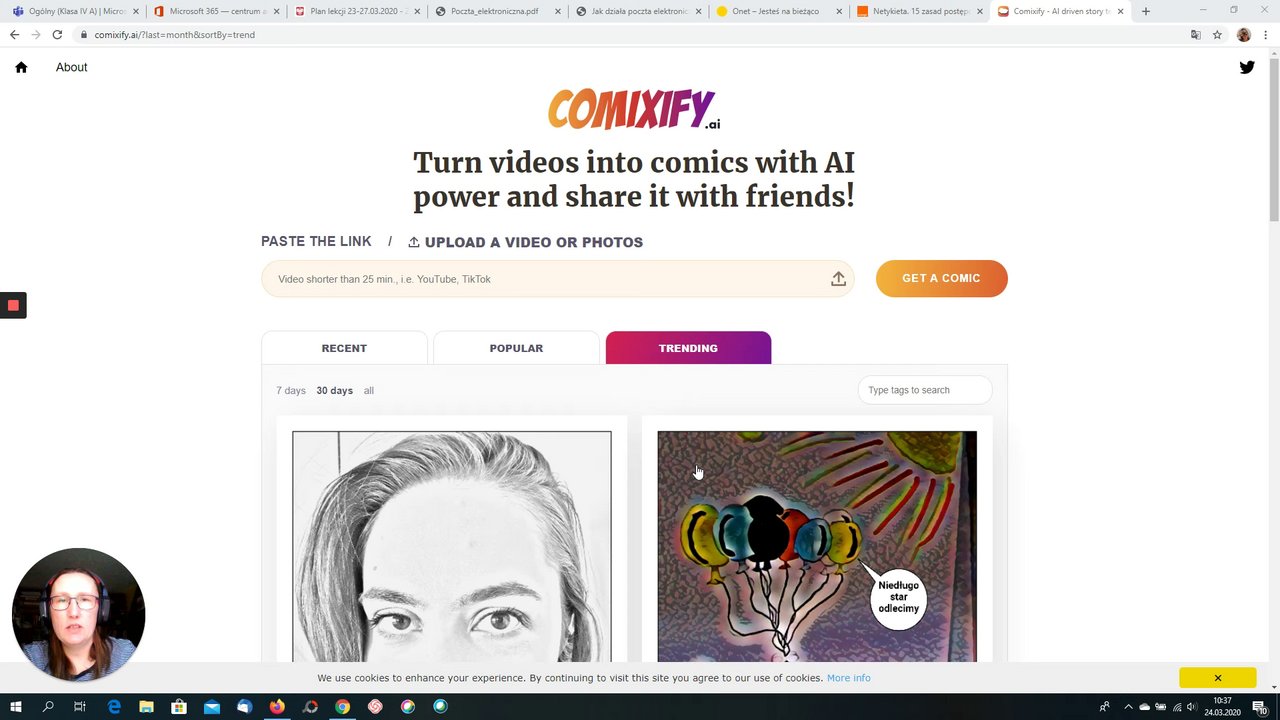
Task: Switch to the POPULAR tab
Action: coord(516,348)
